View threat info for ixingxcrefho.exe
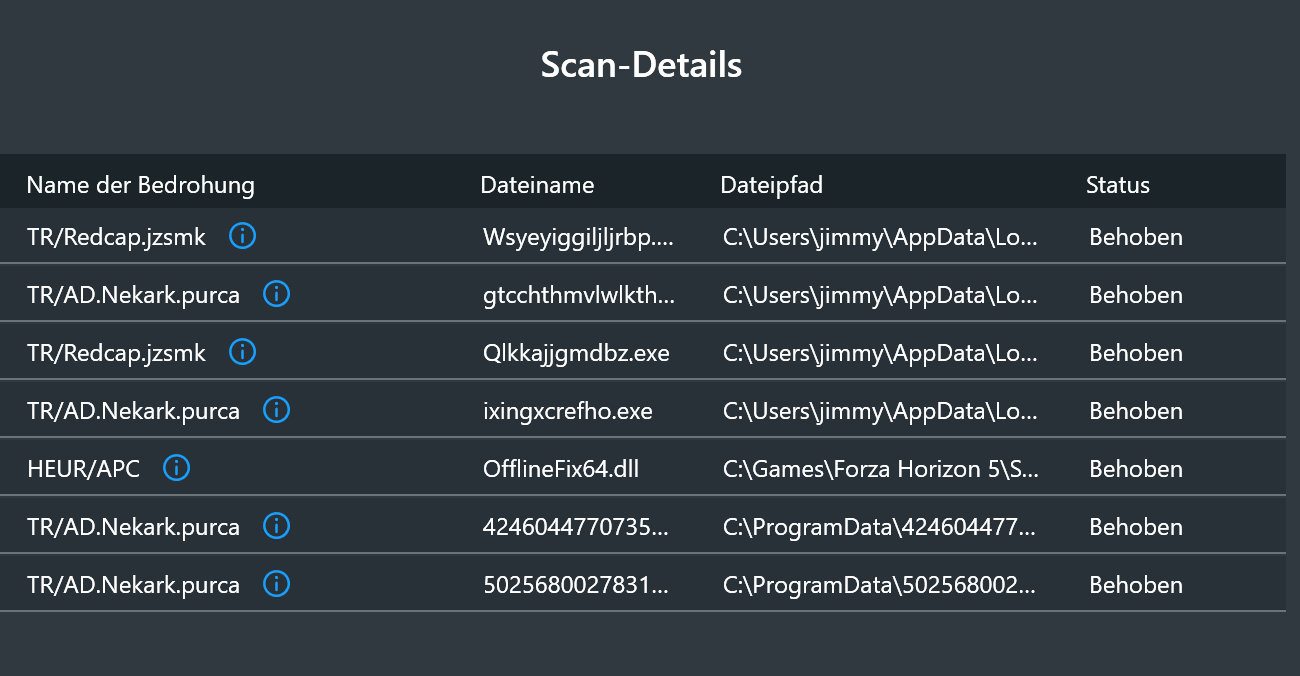Screen dimensions: 1300x676 coord(276,410)
